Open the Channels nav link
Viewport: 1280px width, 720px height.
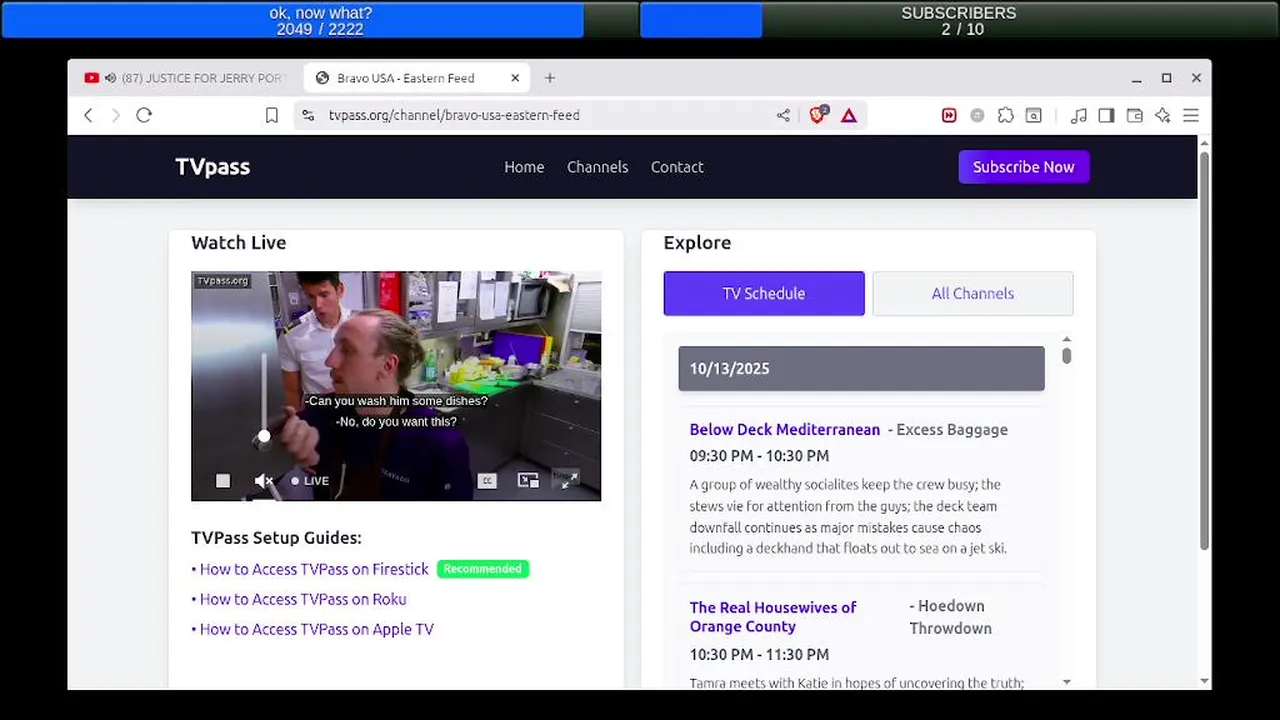[x=598, y=167]
